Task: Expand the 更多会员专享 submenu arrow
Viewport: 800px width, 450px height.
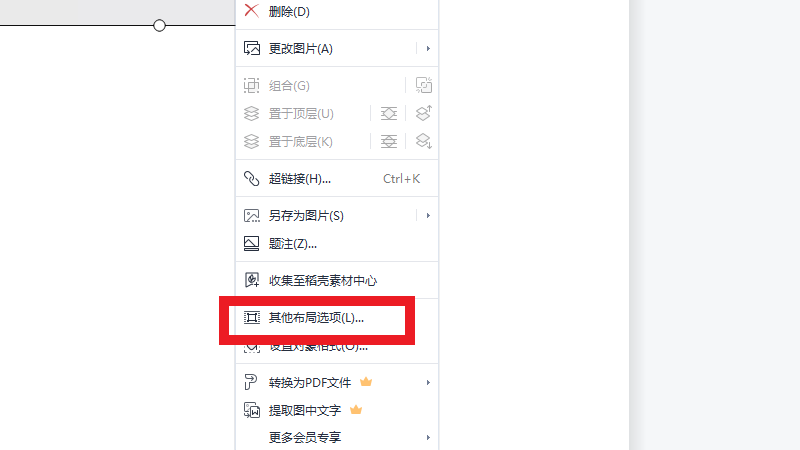Action: pyautogui.click(x=428, y=437)
